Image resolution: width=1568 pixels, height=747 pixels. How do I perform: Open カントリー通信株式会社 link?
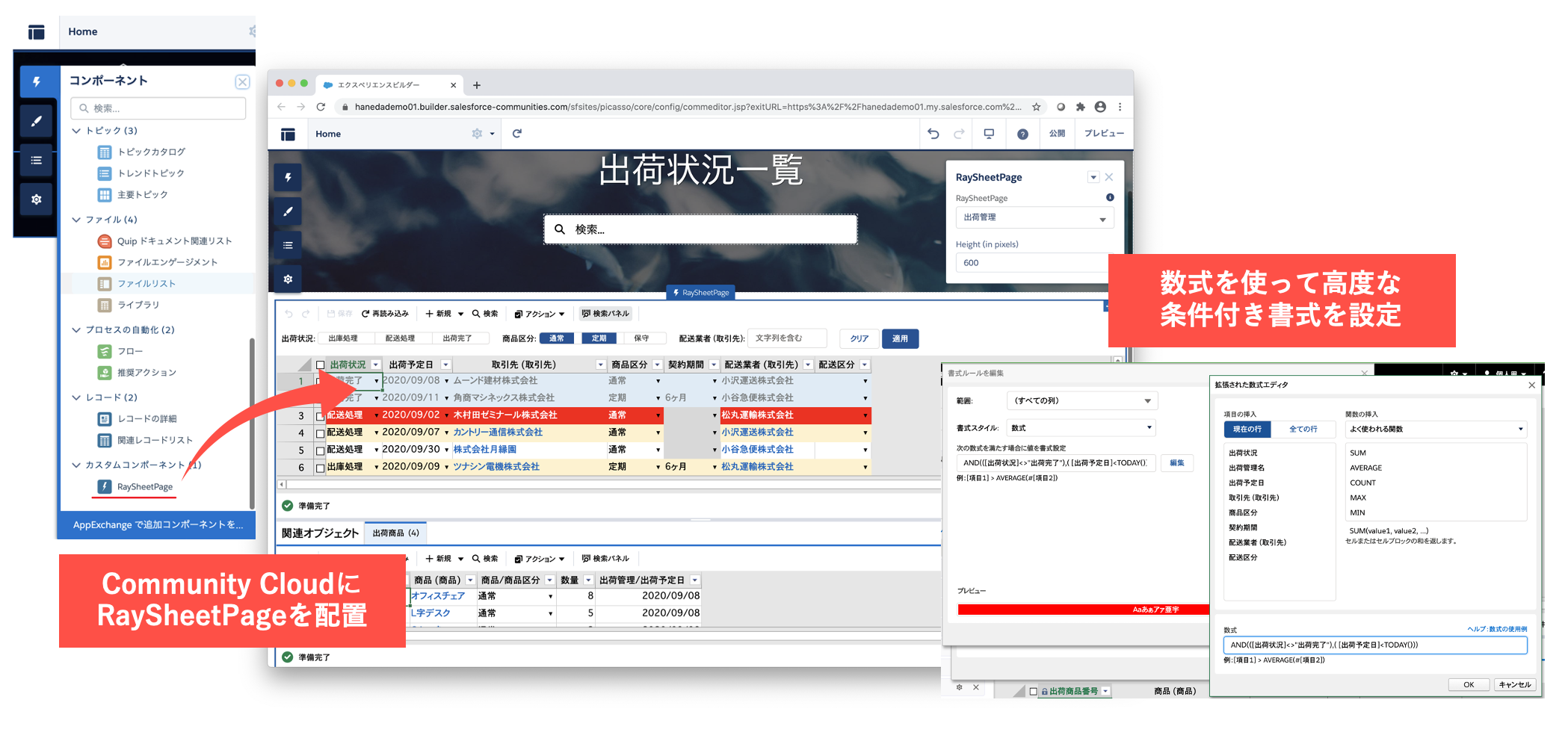498,433
